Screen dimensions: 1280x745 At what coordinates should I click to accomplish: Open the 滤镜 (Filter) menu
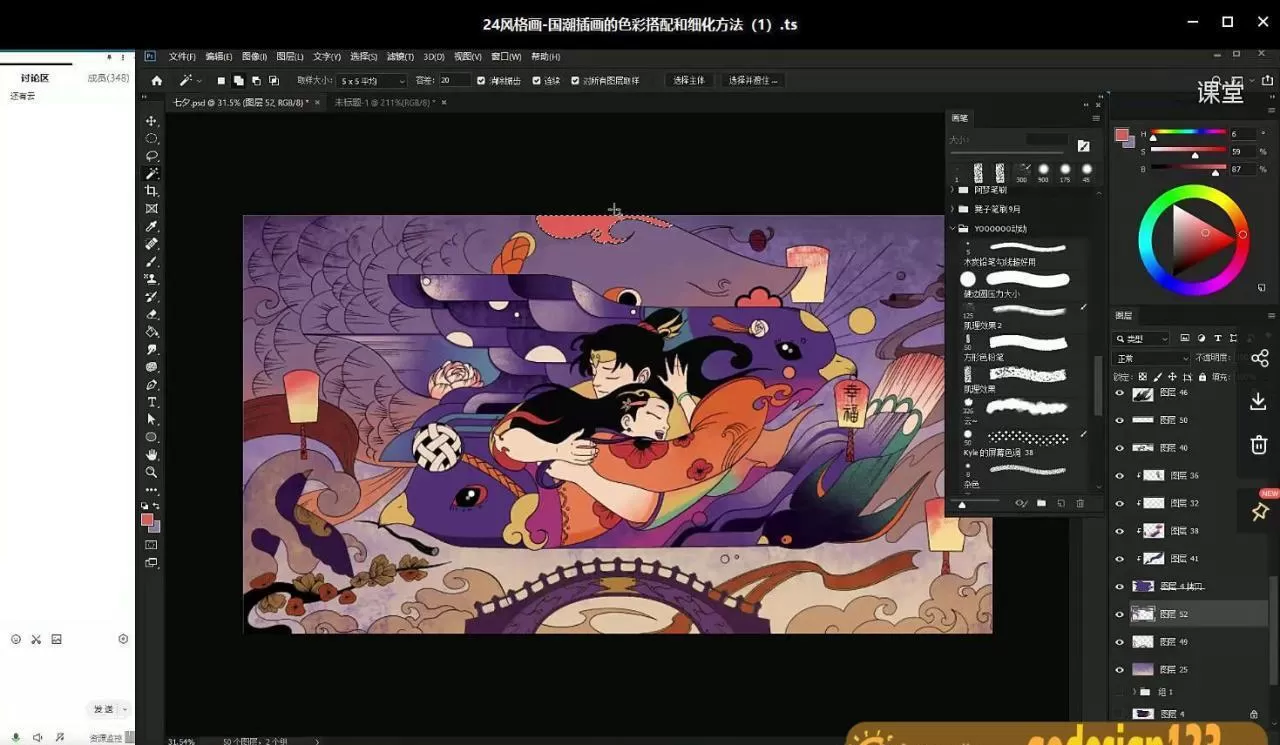tap(399, 57)
